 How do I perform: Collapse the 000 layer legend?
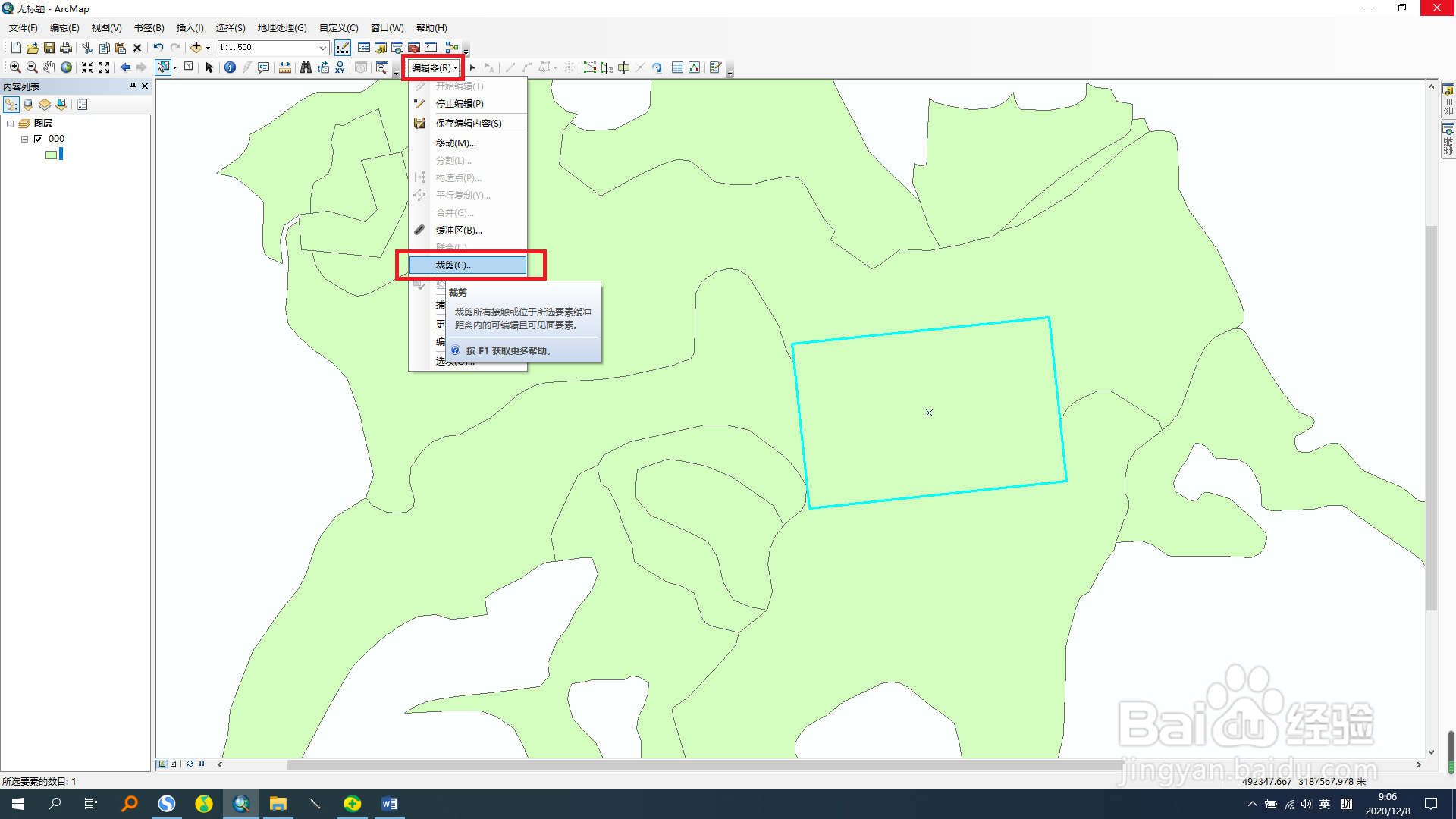click(24, 139)
